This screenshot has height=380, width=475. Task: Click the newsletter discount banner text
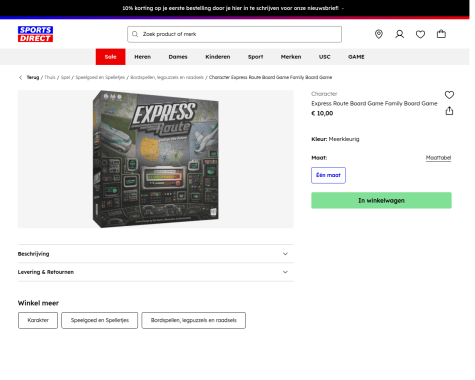pos(231,8)
